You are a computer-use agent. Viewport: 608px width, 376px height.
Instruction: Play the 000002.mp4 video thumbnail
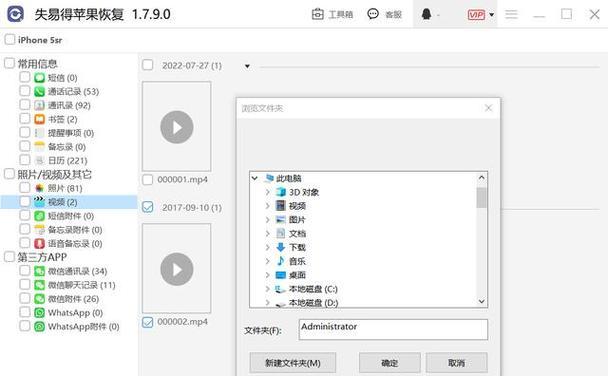click(x=177, y=269)
